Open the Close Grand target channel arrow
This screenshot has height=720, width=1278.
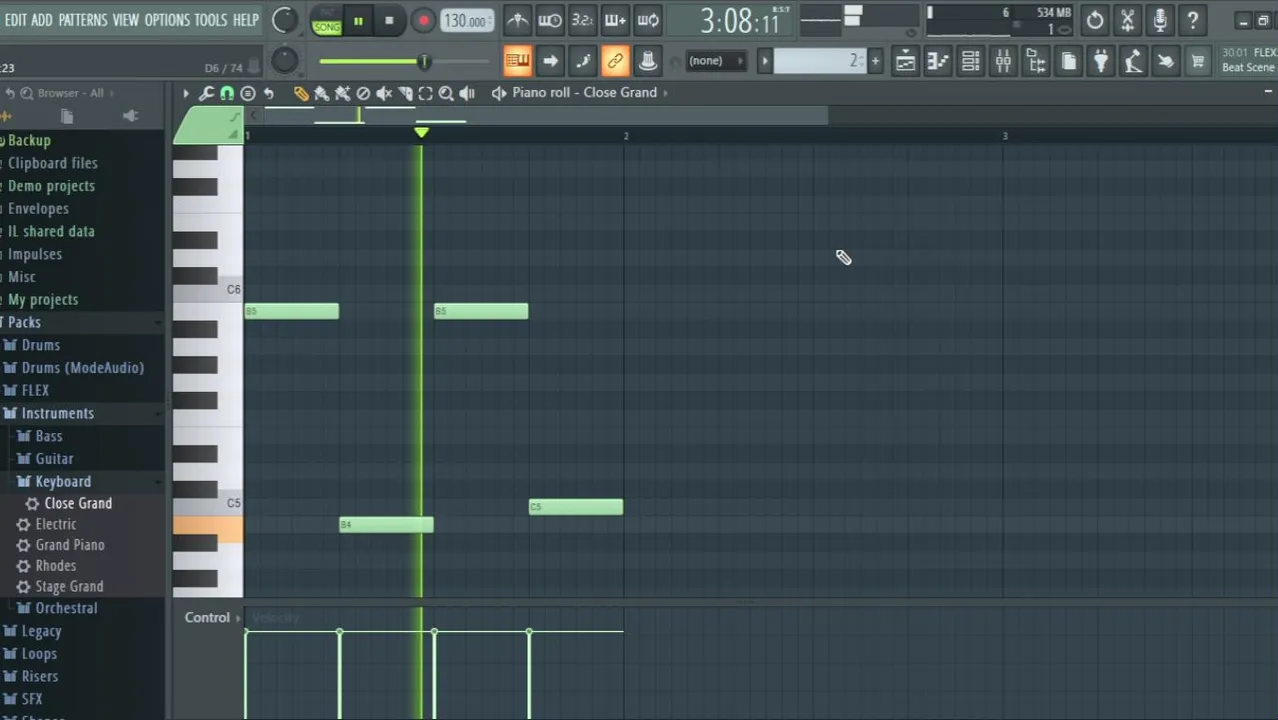click(x=666, y=93)
